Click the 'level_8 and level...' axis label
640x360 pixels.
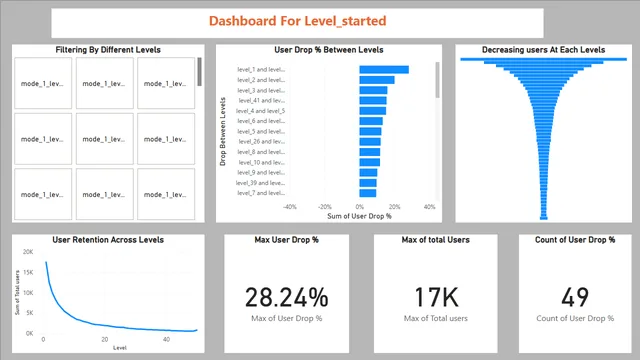[261, 152]
